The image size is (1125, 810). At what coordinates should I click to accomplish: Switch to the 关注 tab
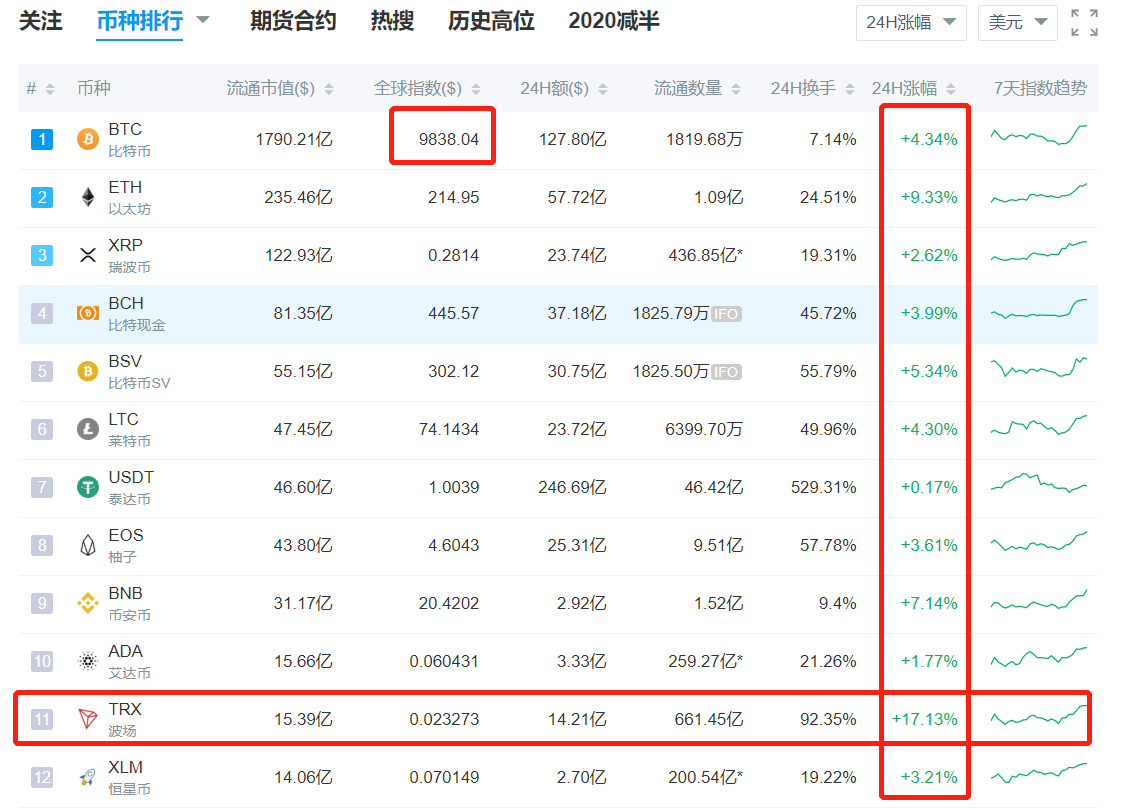[x=41, y=21]
